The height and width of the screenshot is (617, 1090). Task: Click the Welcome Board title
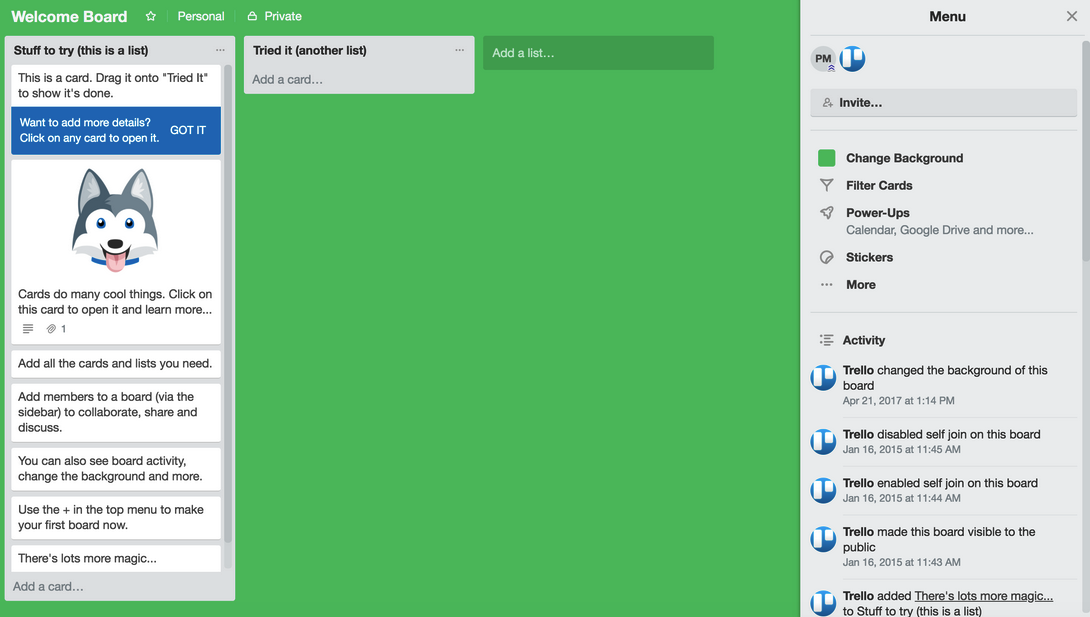pyautogui.click(x=70, y=16)
